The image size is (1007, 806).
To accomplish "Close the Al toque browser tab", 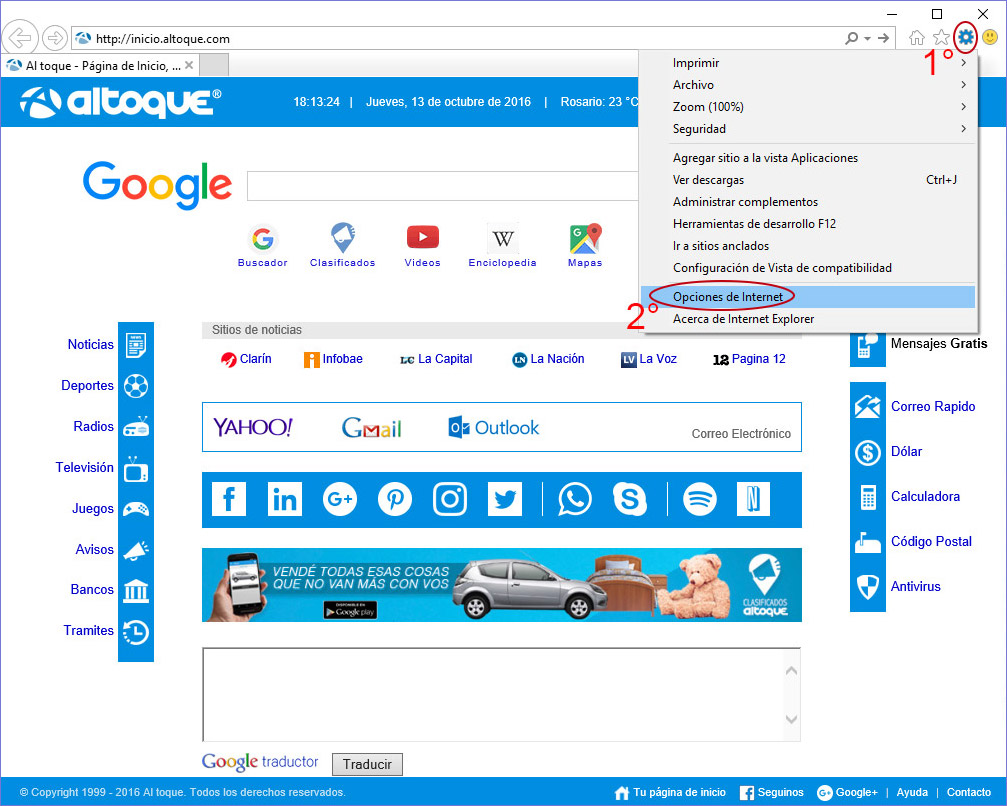I will 189,65.
